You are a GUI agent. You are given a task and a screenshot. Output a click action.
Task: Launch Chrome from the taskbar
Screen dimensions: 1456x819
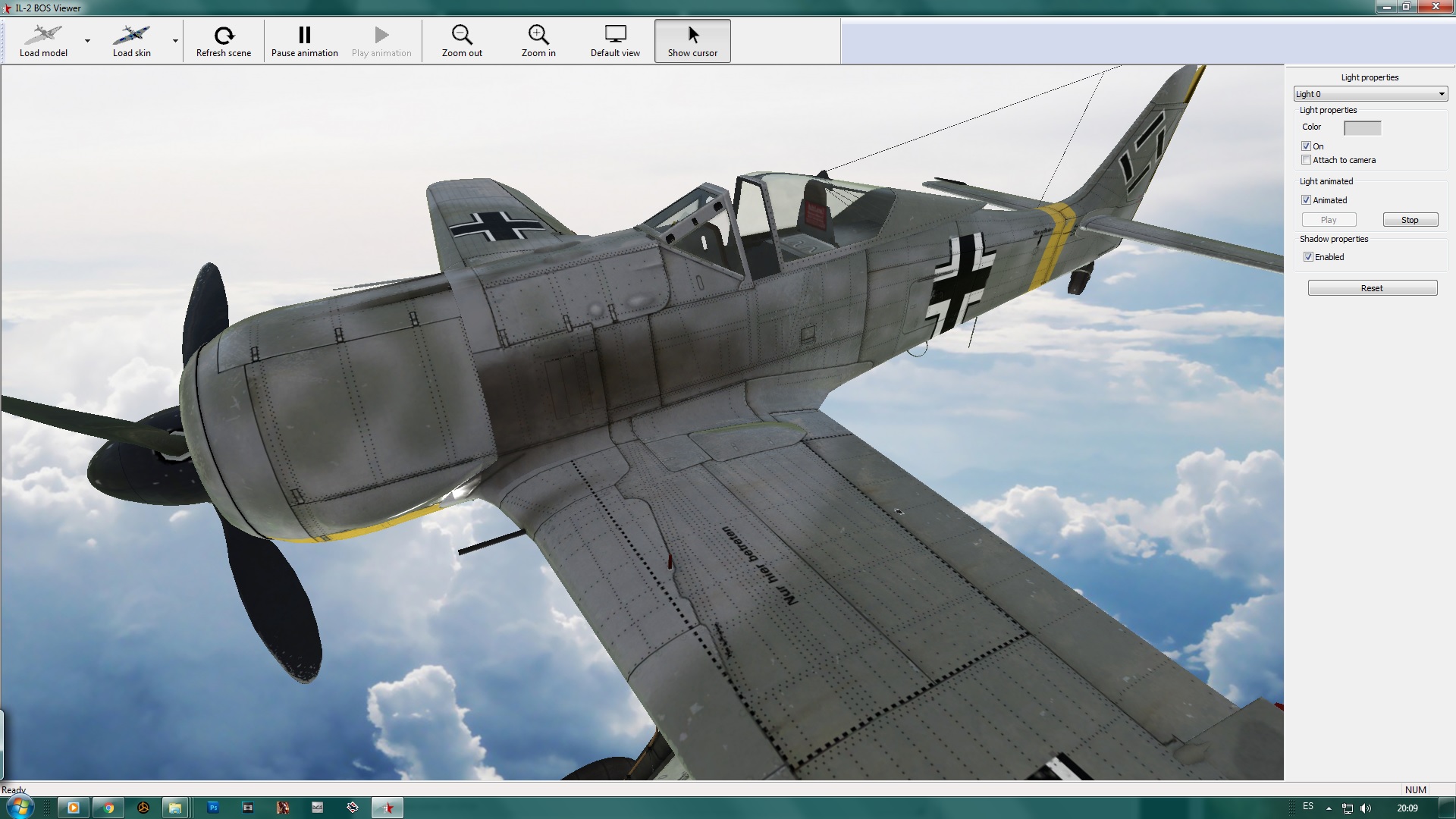(x=108, y=808)
